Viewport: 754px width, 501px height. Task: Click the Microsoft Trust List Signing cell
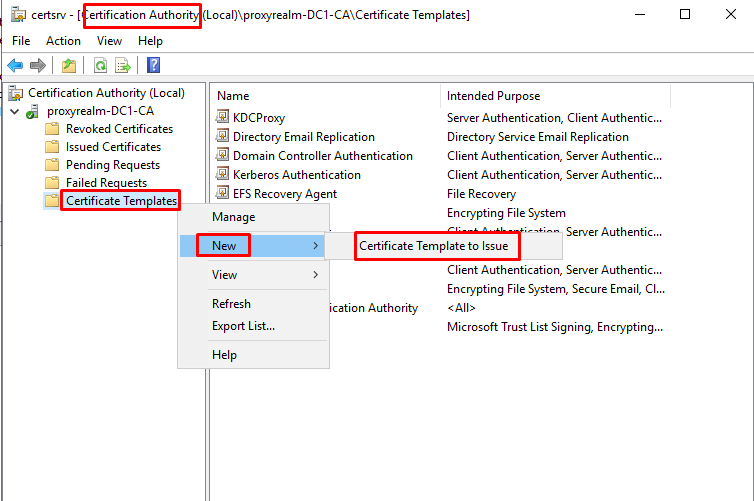click(x=555, y=327)
